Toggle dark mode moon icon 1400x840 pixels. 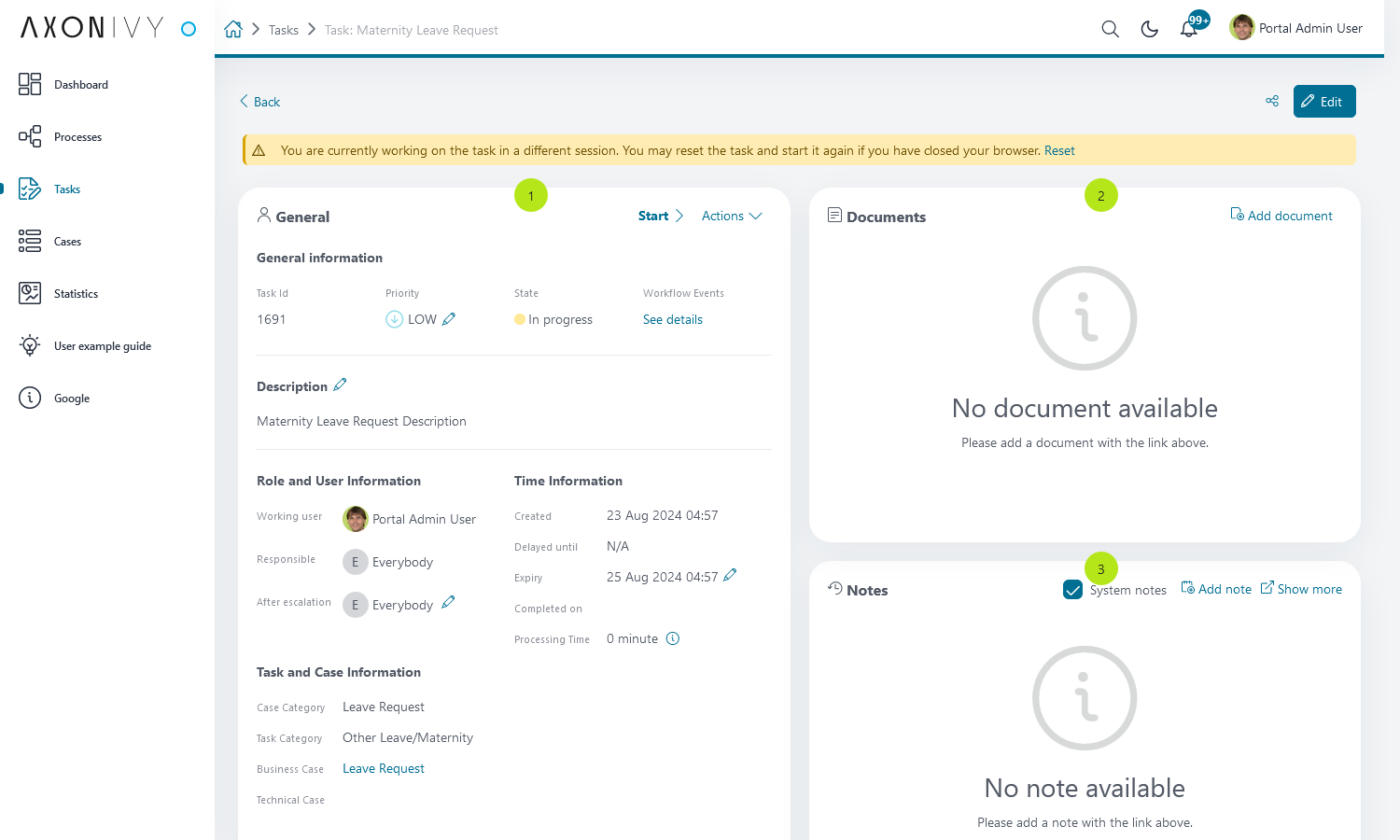(x=1150, y=29)
